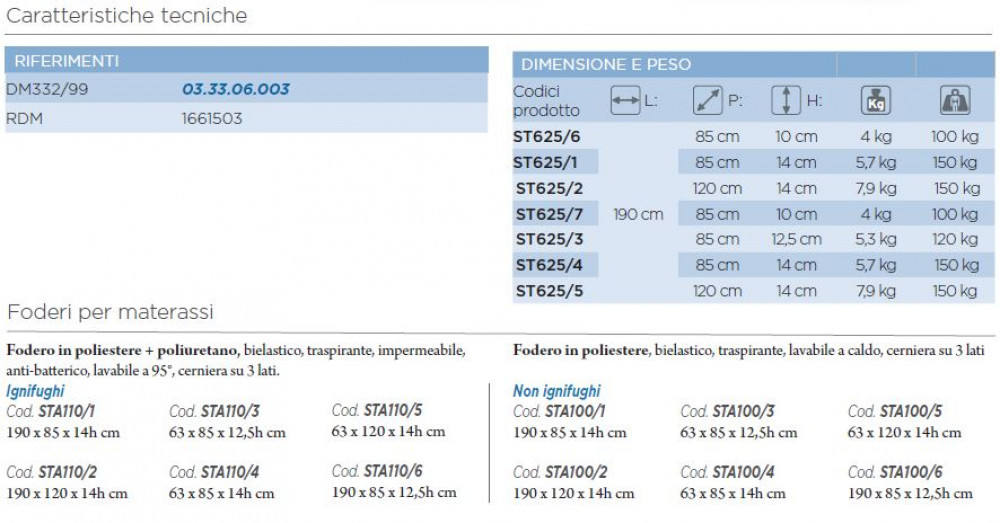Click product code ST625/6 row
The image size is (1000, 523).
pos(753,136)
